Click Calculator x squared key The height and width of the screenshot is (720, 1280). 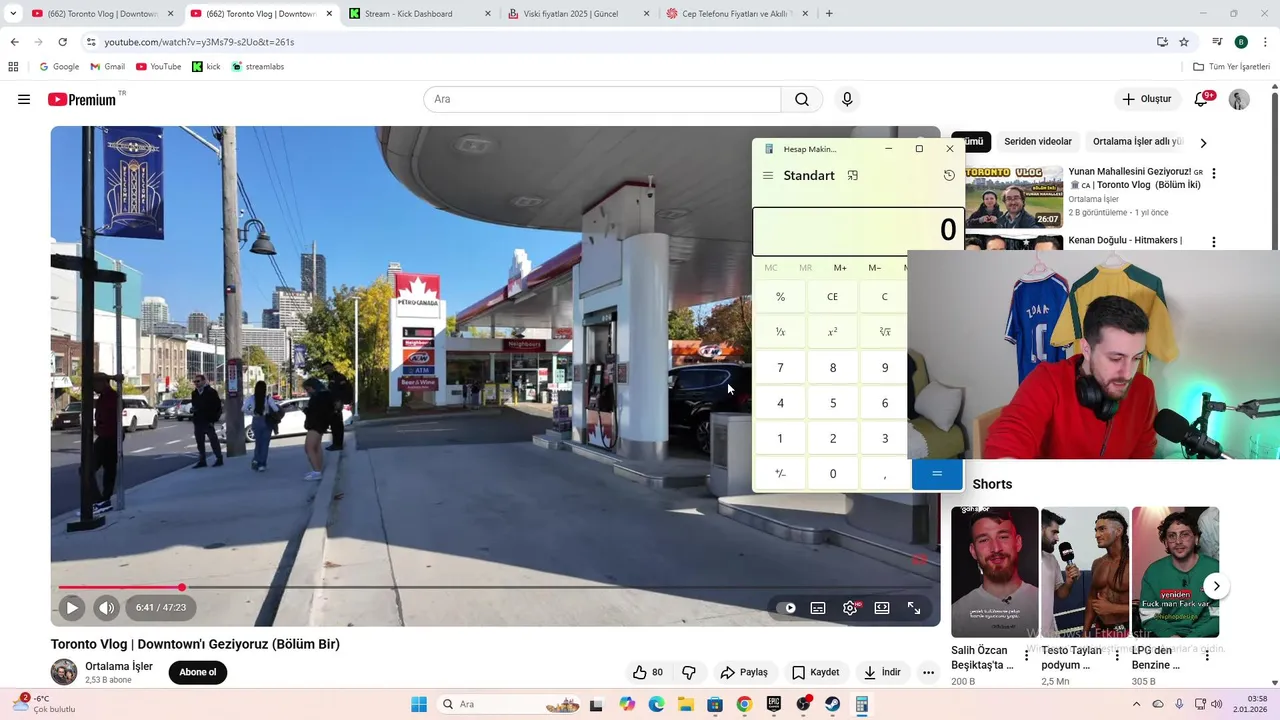832,332
